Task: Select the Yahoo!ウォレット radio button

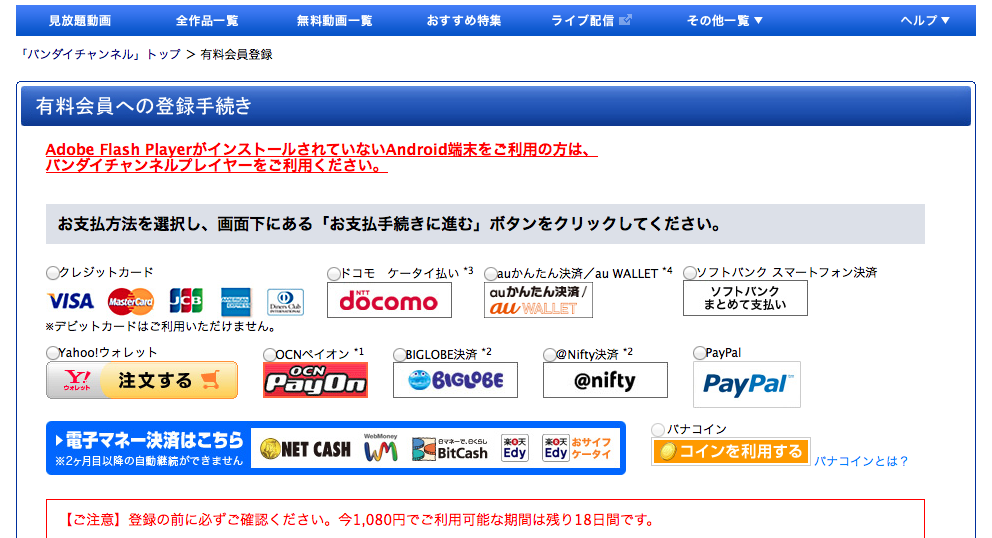Action: (53, 353)
